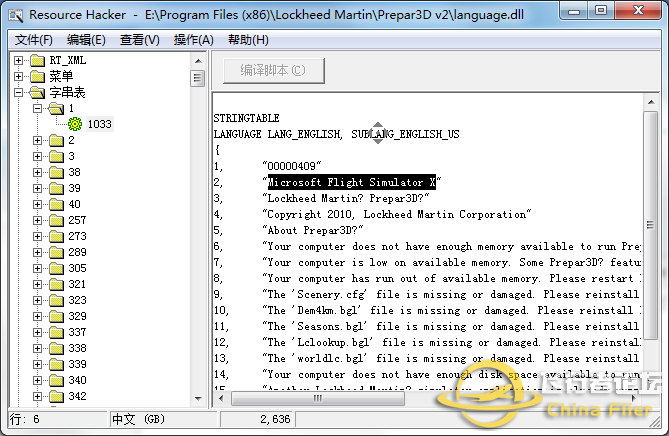Click the 中文 (GB) status bar field
The width and height of the screenshot is (669, 436).
click(x=163, y=419)
